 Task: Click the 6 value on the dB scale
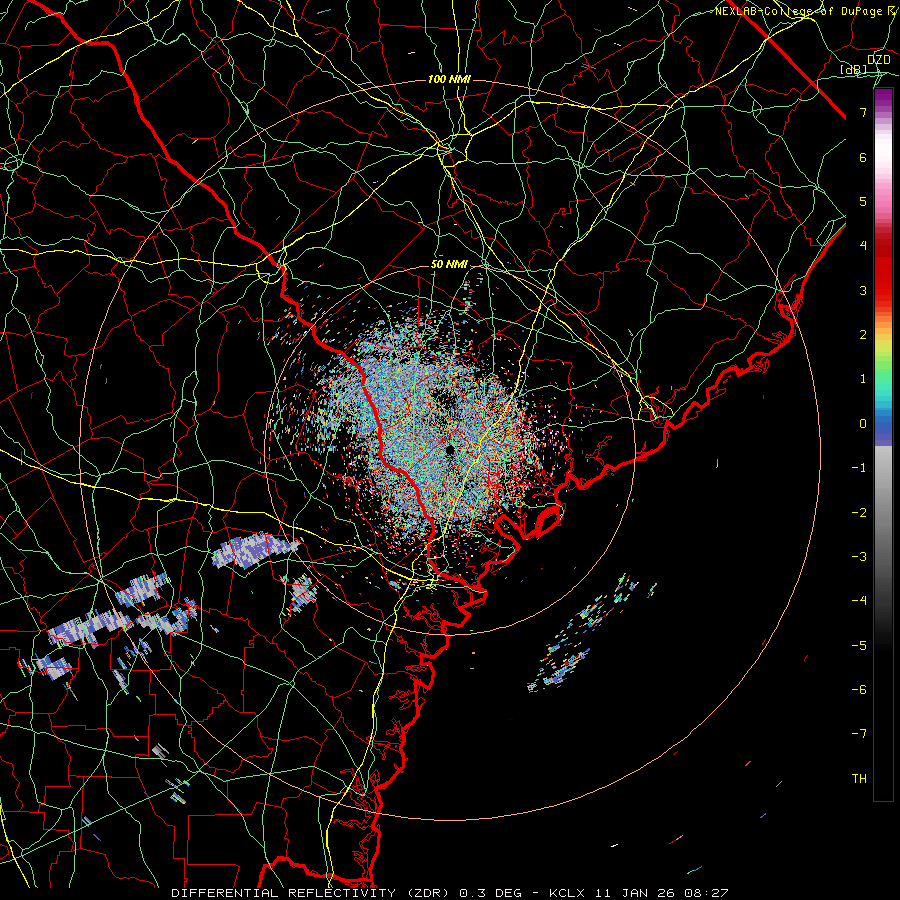click(x=863, y=157)
